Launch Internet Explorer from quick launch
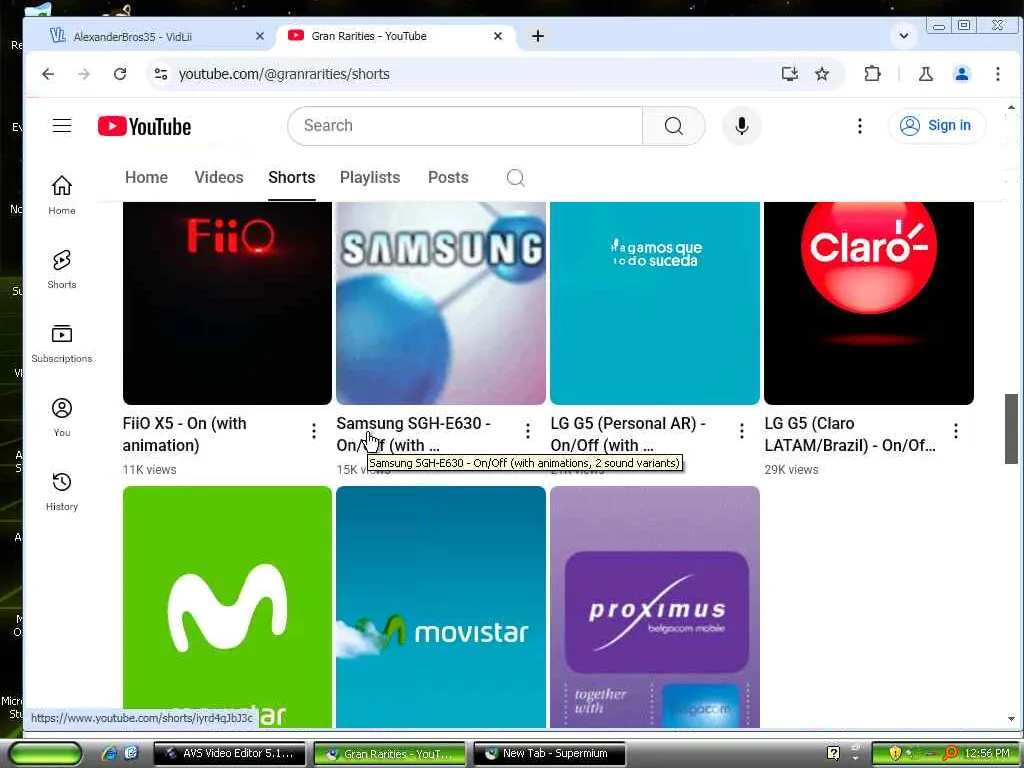1024x768 pixels. [109, 753]
